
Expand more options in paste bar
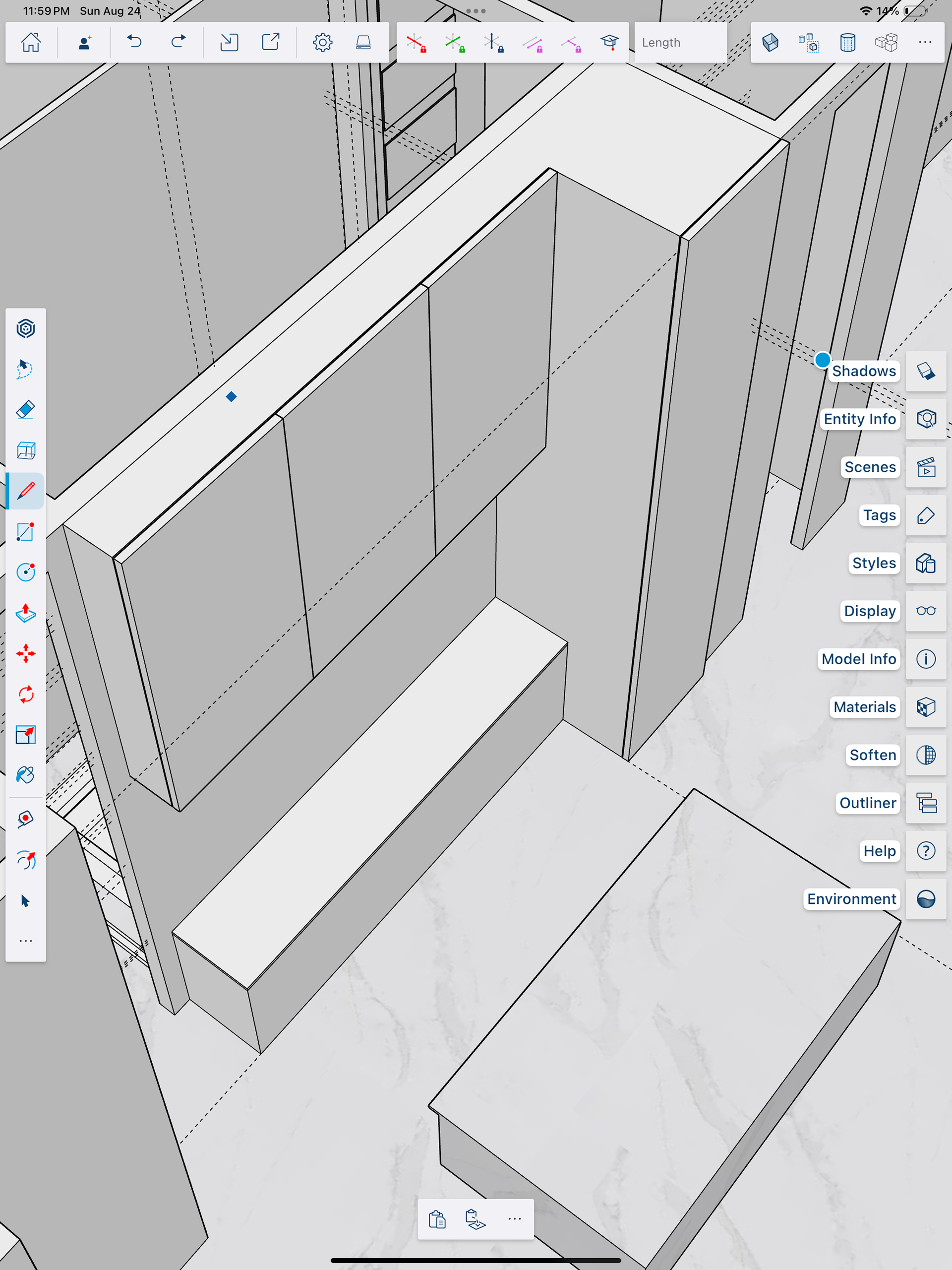click(514, 1219)
